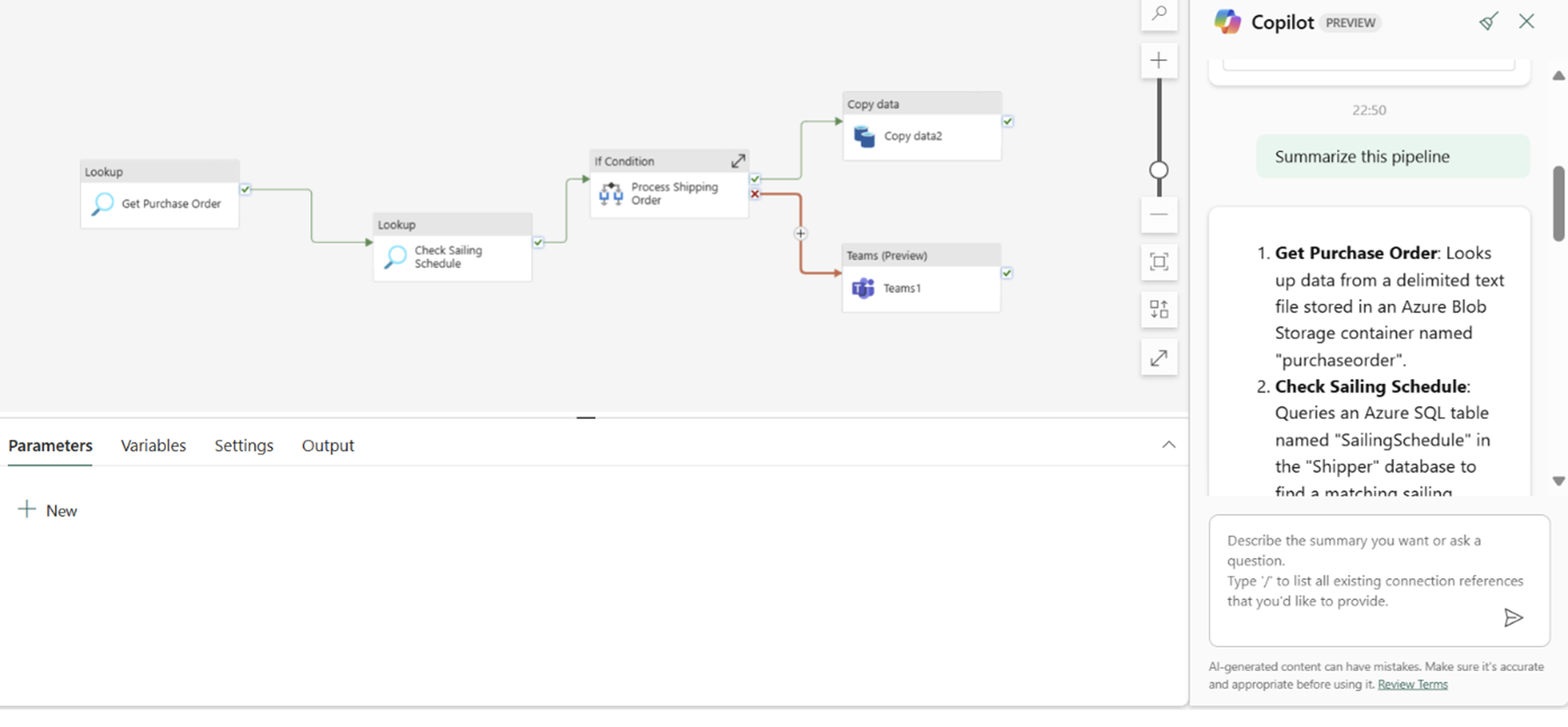Select the Variables tab
The image size is (1568, 727).
[x=153, y=445]
